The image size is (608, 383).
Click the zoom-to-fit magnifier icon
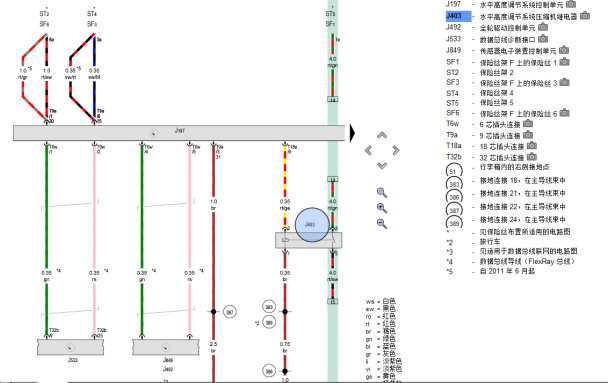[x=382, y=192]
